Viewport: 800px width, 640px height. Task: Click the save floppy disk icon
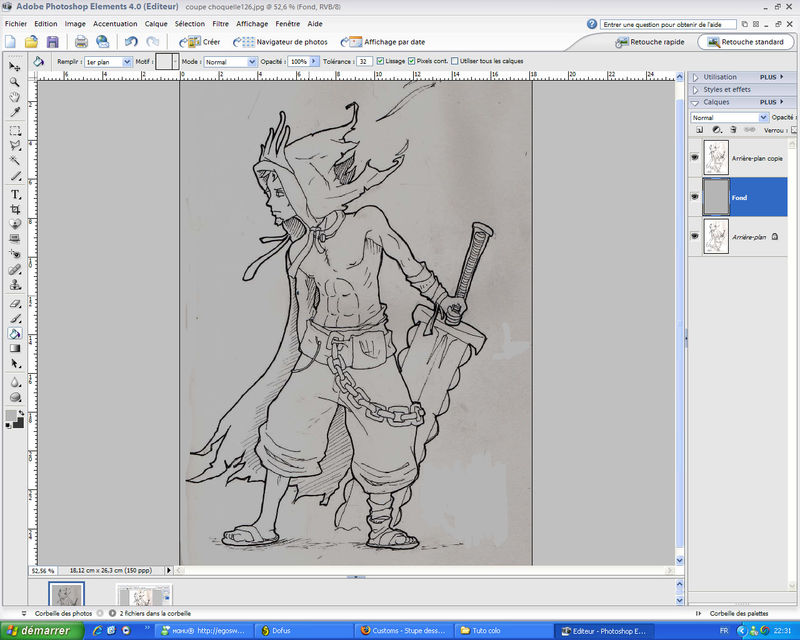tap(53, 42)
